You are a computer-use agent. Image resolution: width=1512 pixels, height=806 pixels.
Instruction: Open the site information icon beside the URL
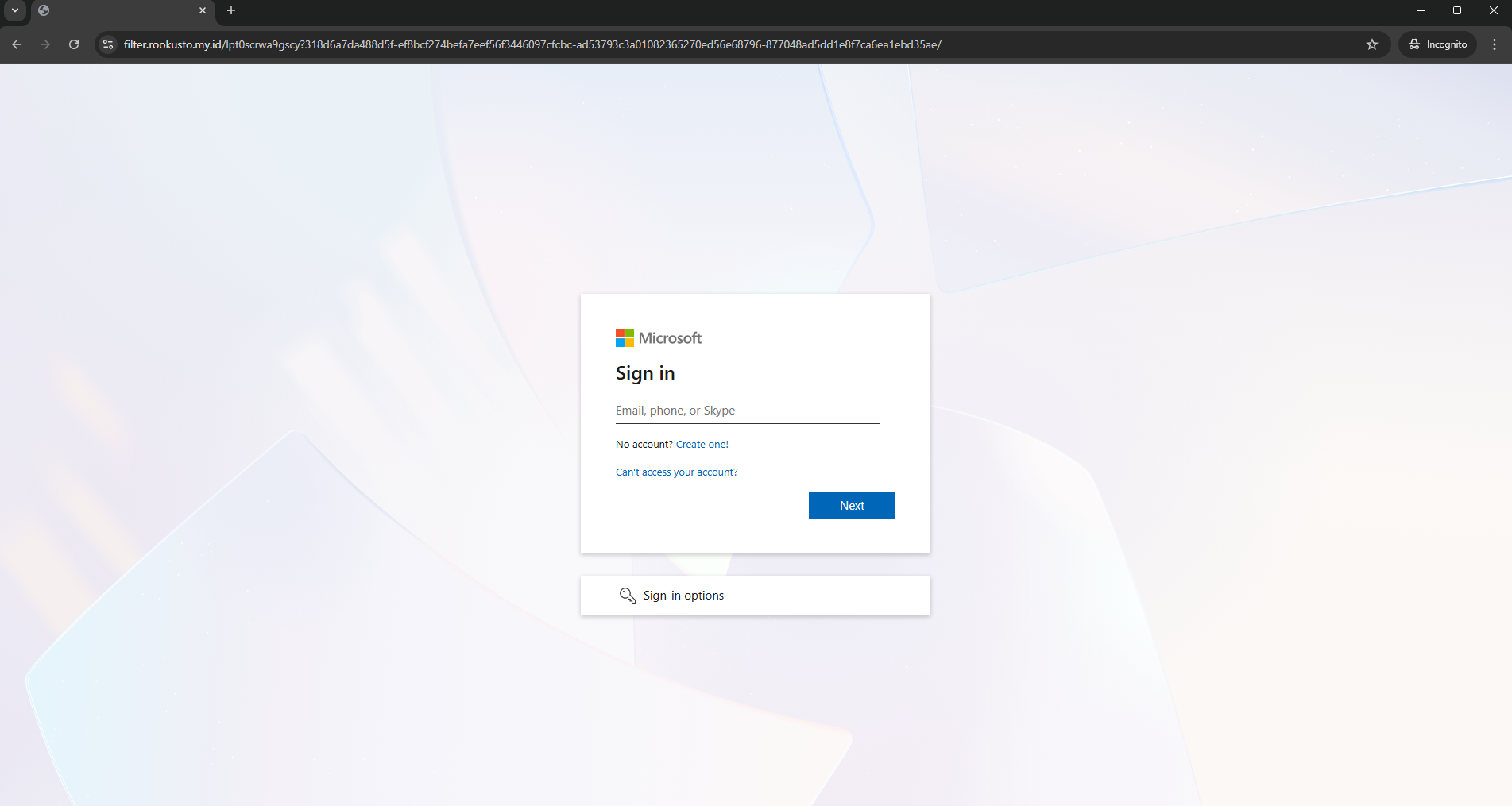(107, 44)
